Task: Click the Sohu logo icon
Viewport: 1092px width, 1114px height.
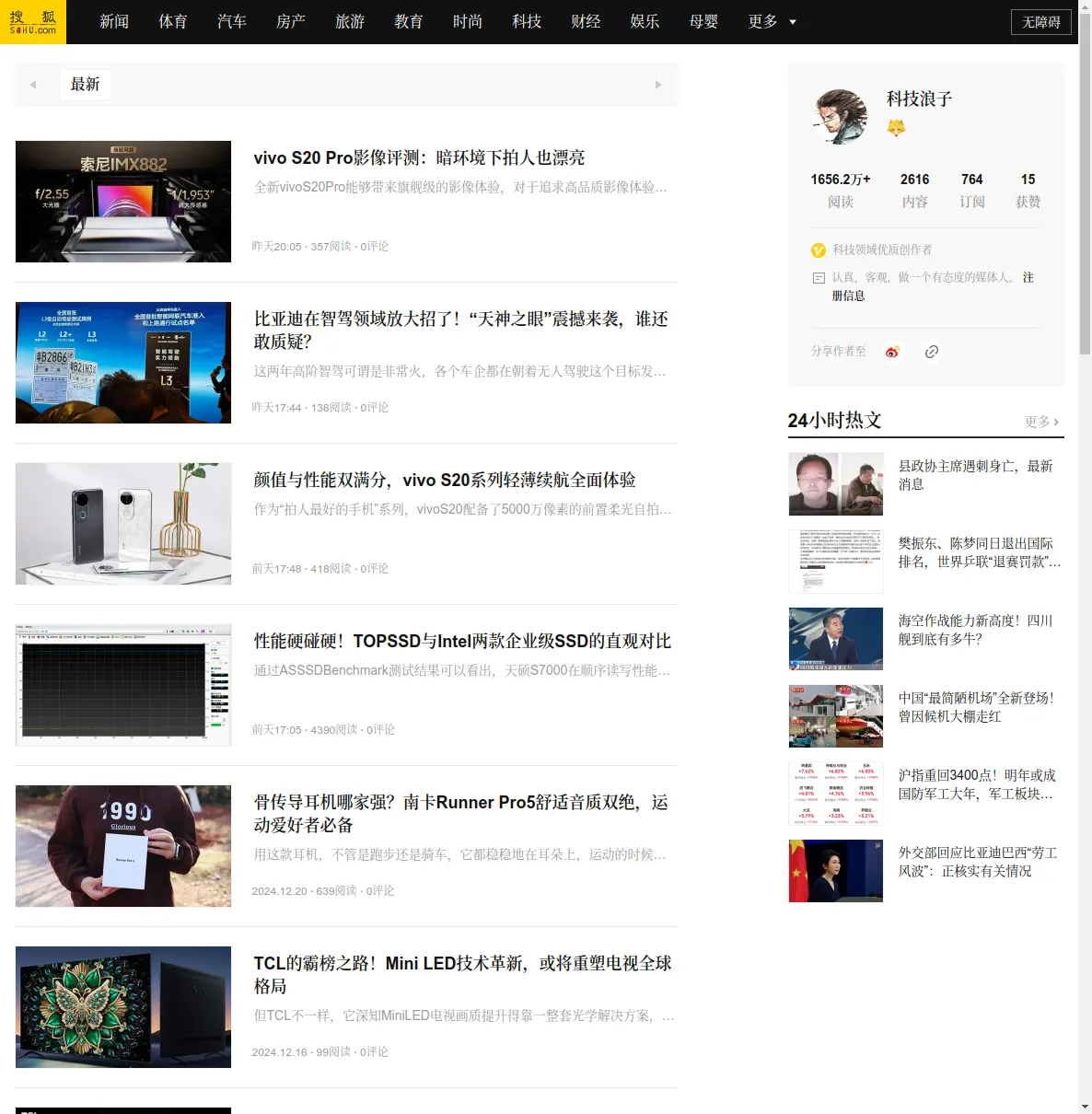Action: pyautogui.click(x=33, y=22)
